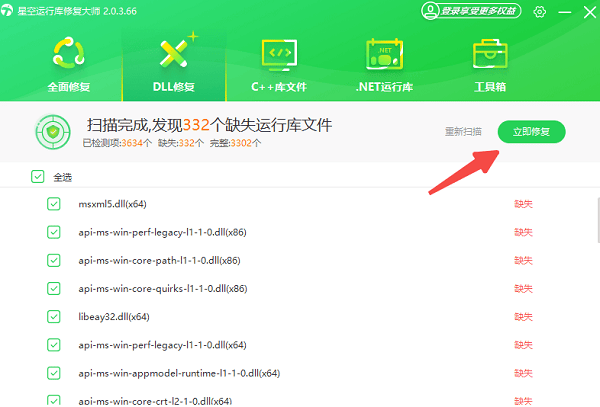The width and height of the screenshot is (600, 407).
Task: Select the DLL修复 wrench icon
Action: click(x=174, y=53)
